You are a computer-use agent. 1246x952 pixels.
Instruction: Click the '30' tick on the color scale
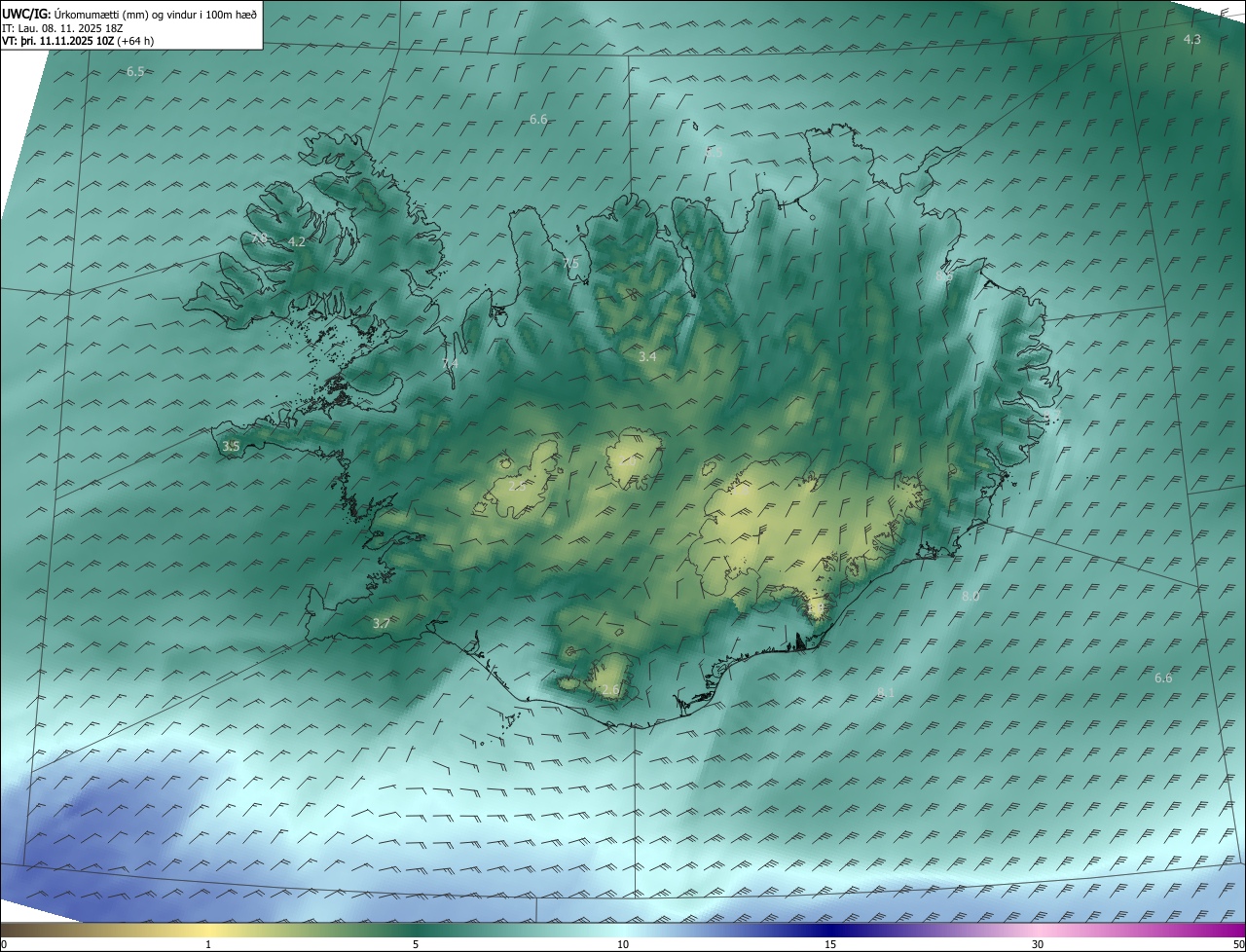1038,944
